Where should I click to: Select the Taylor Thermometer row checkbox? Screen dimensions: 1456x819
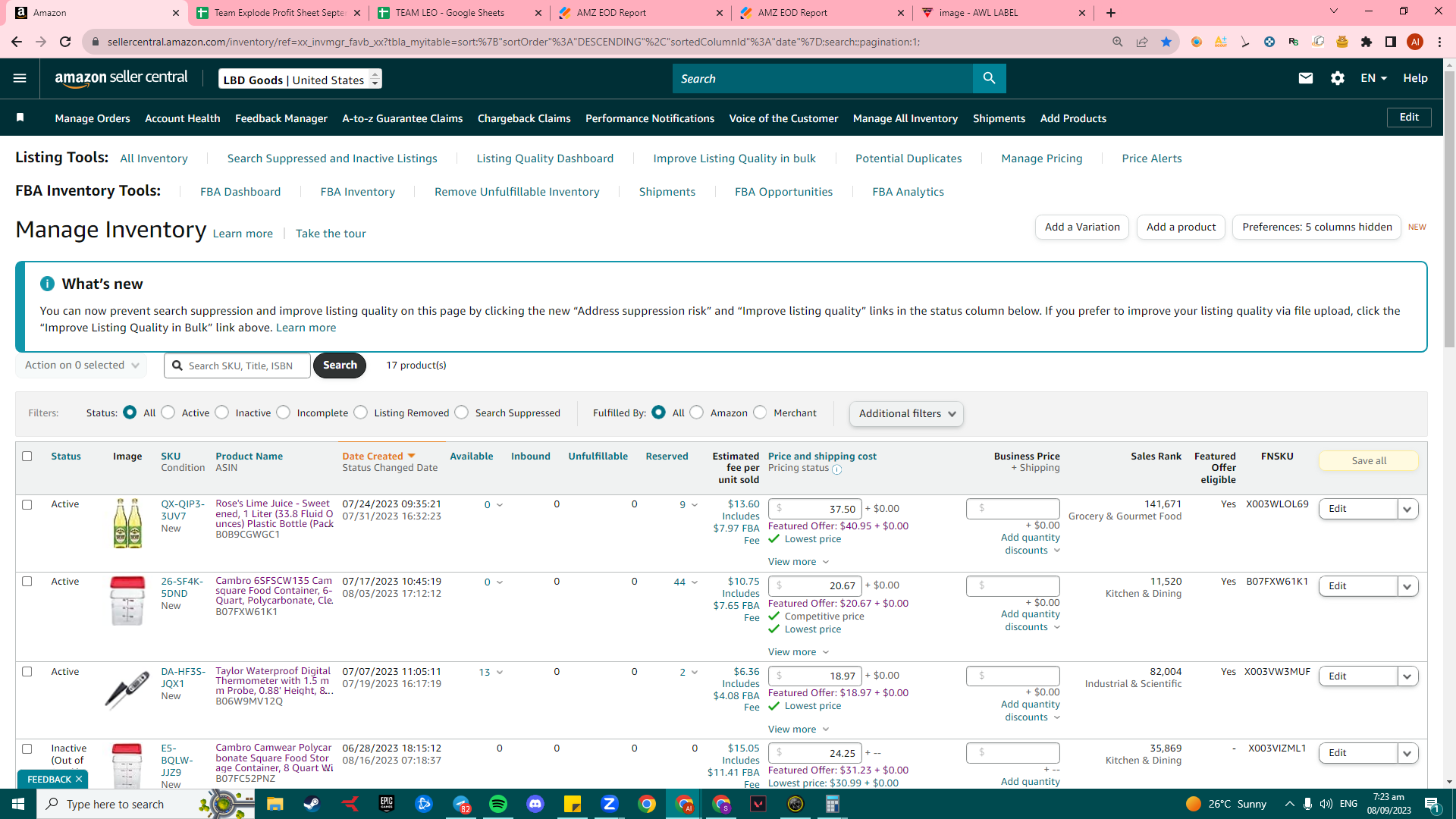27,672
